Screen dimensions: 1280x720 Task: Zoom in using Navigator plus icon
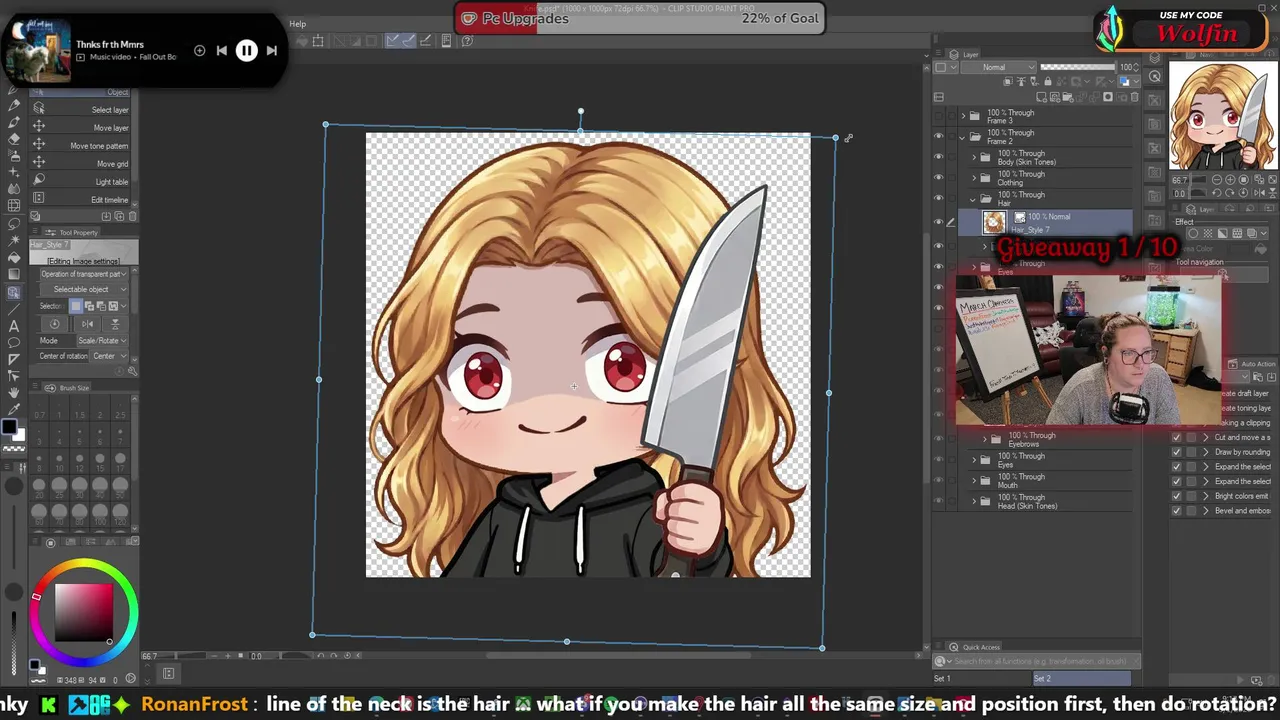coord(1229,180)
